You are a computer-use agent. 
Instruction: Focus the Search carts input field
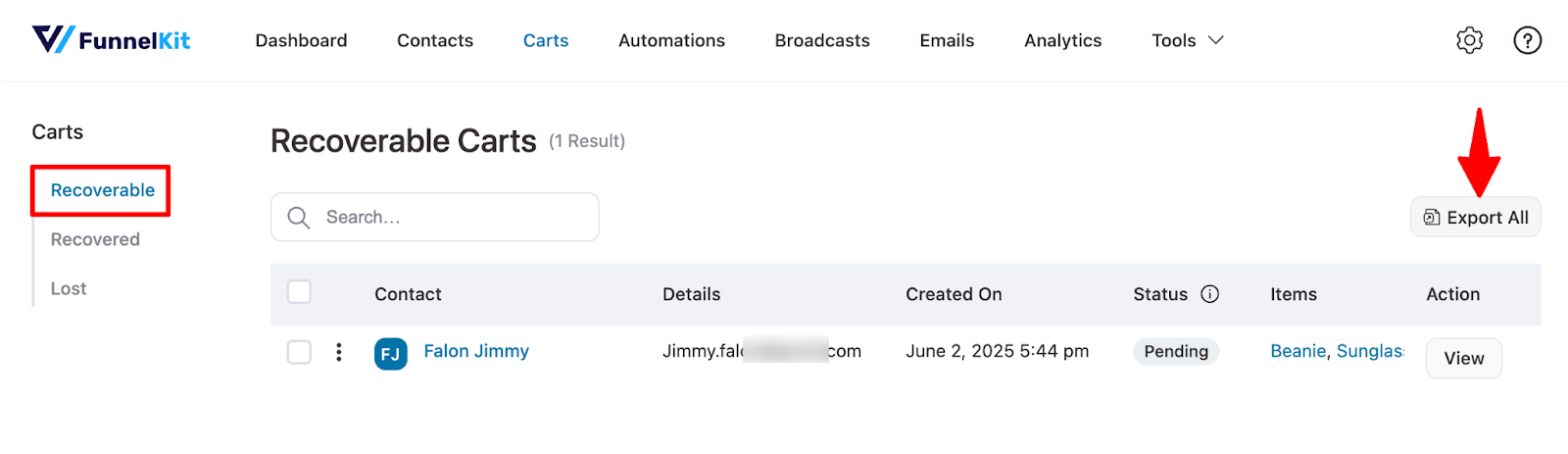tap(435, 217)
